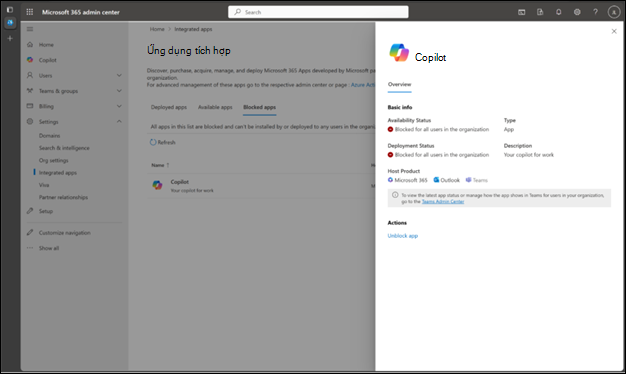This screenshot has width=626, height=374.
Task: Open Search & intelligence settings
Action: 64,148
